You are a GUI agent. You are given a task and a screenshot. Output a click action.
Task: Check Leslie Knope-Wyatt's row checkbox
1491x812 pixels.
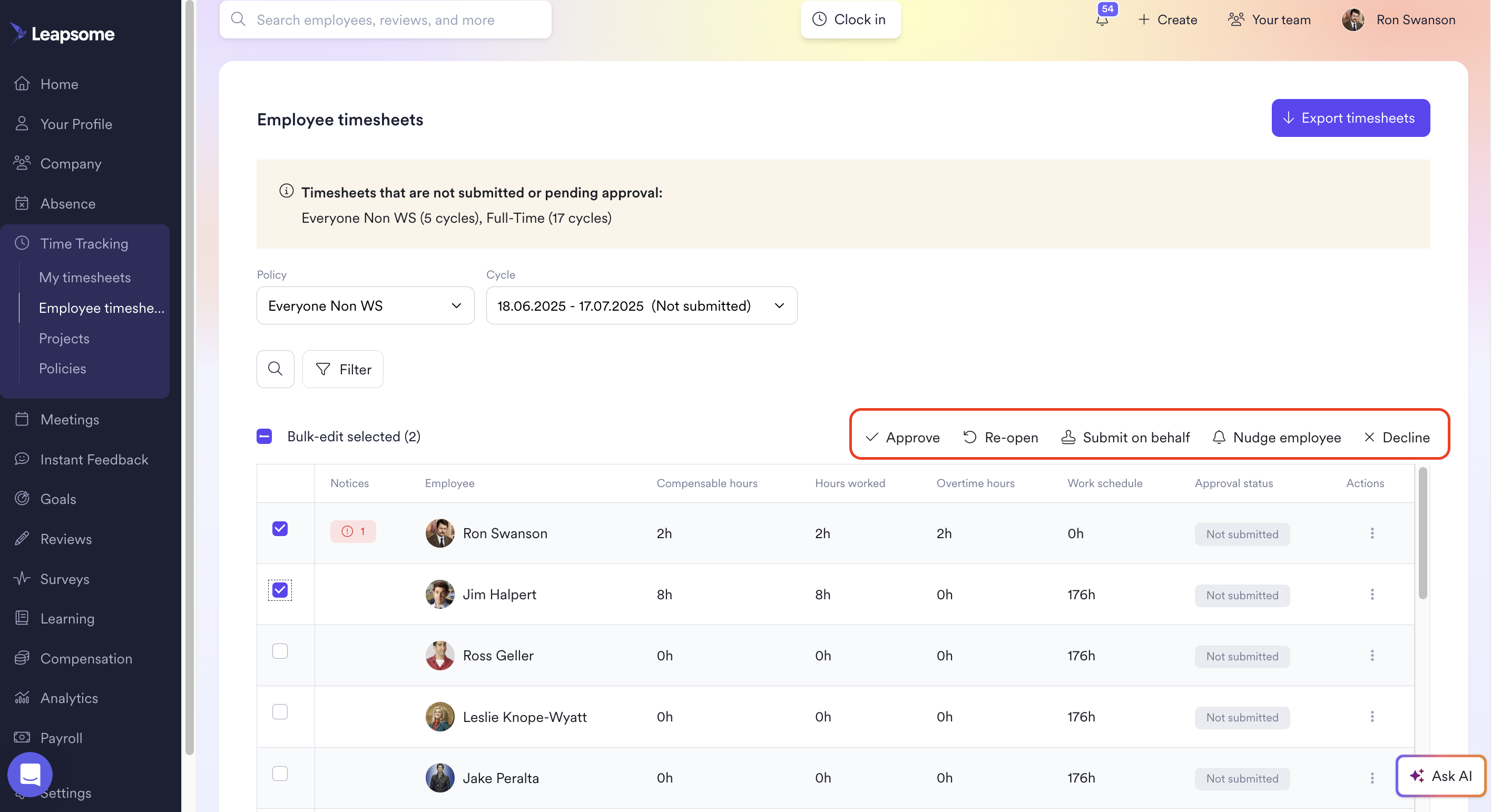[280, 712]
